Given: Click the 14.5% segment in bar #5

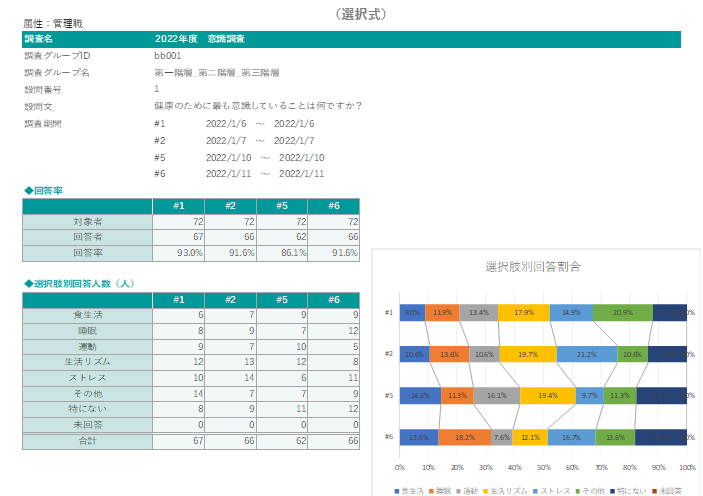Looking at the screenshot, I should pos(421,396).
